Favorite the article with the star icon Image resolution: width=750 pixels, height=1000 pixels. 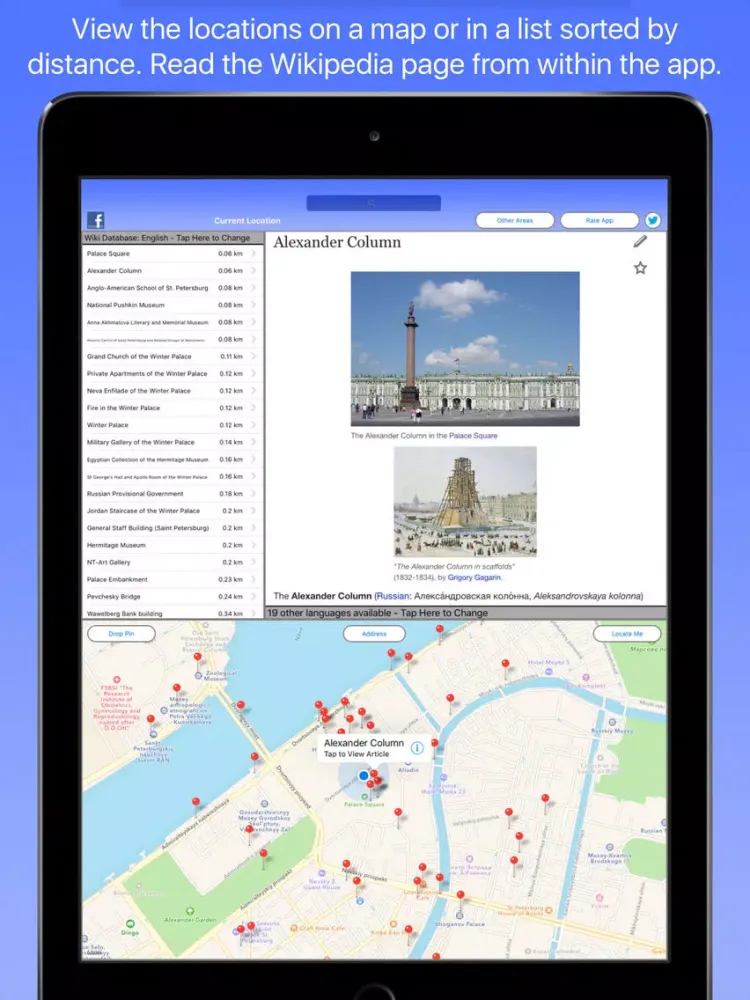click(640, 268)
